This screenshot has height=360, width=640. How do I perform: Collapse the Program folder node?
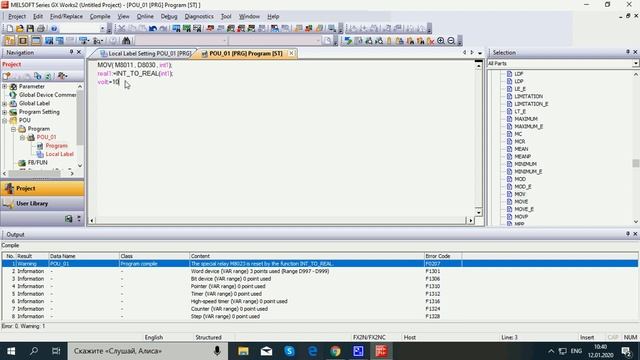pyautogui.click(x=13, y=129)
